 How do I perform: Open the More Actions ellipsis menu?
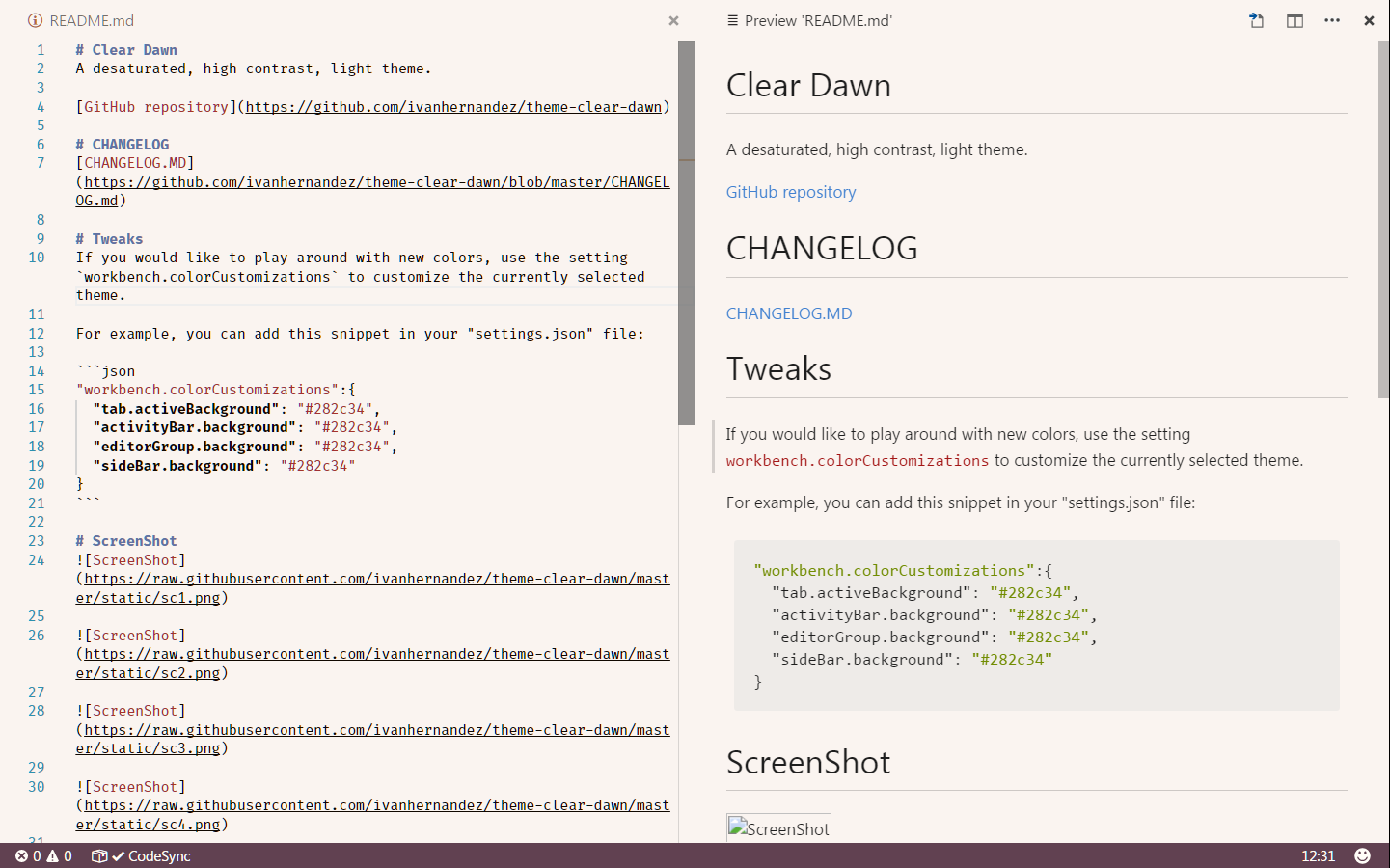click(x=1332, y=20)
